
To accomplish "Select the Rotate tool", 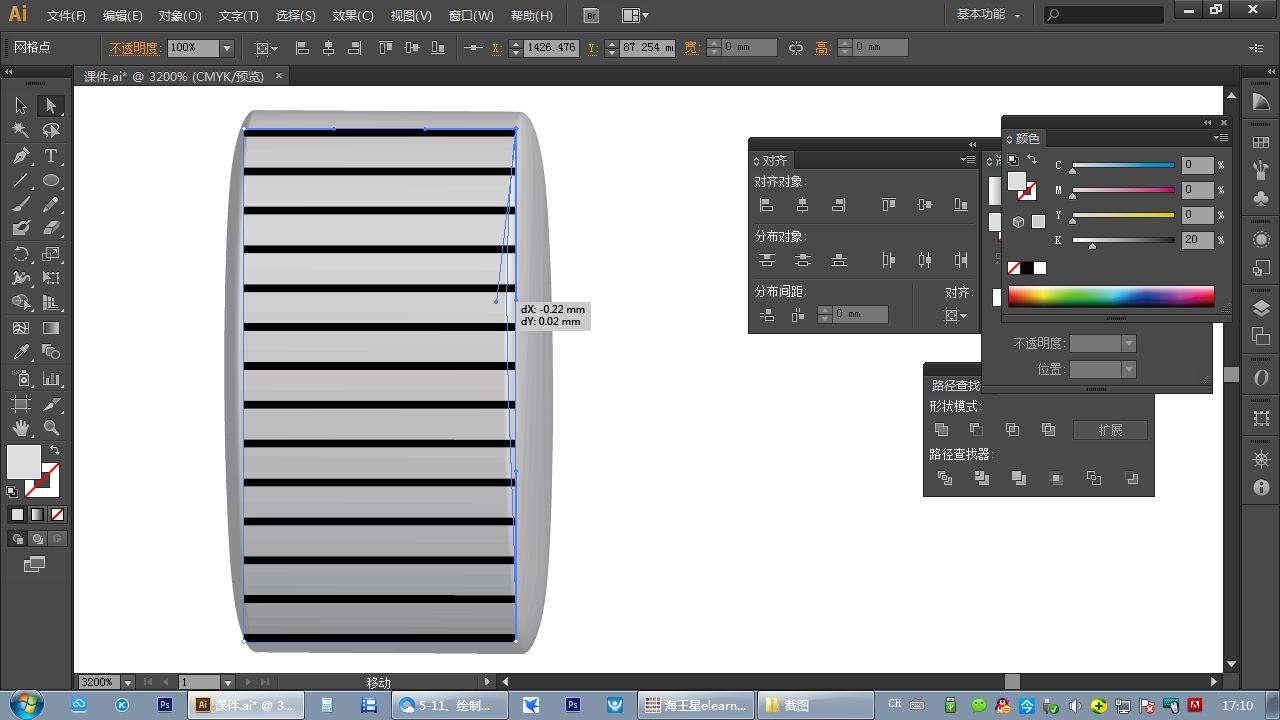I will [x=21, y=255].
